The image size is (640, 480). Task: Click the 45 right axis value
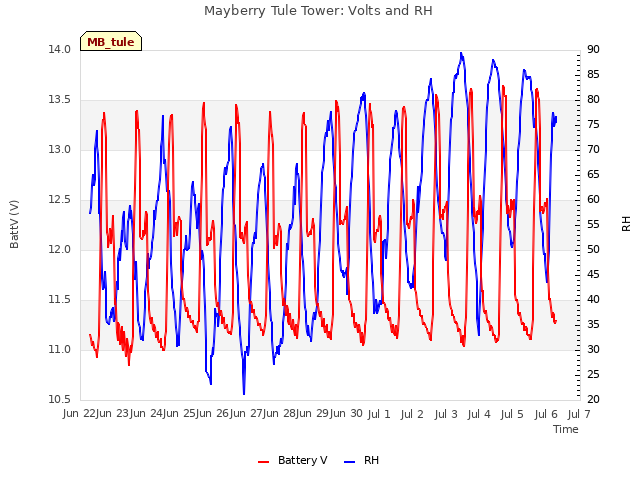point(593,274)
